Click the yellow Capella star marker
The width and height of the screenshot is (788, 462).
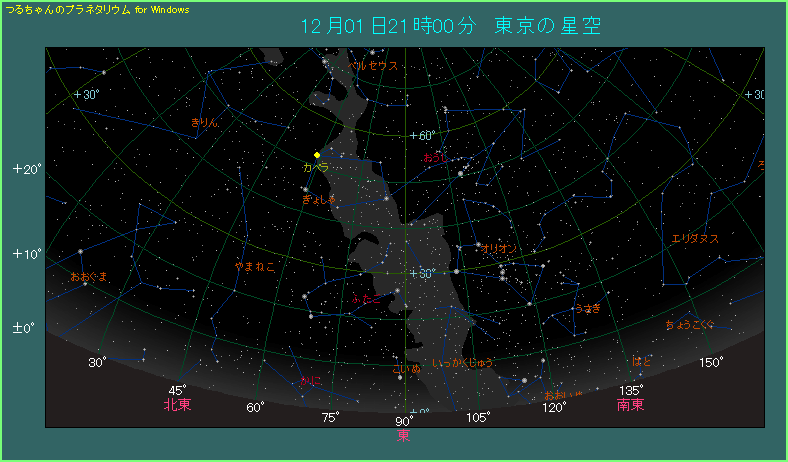pyautogui.click(x=317, y=155)
